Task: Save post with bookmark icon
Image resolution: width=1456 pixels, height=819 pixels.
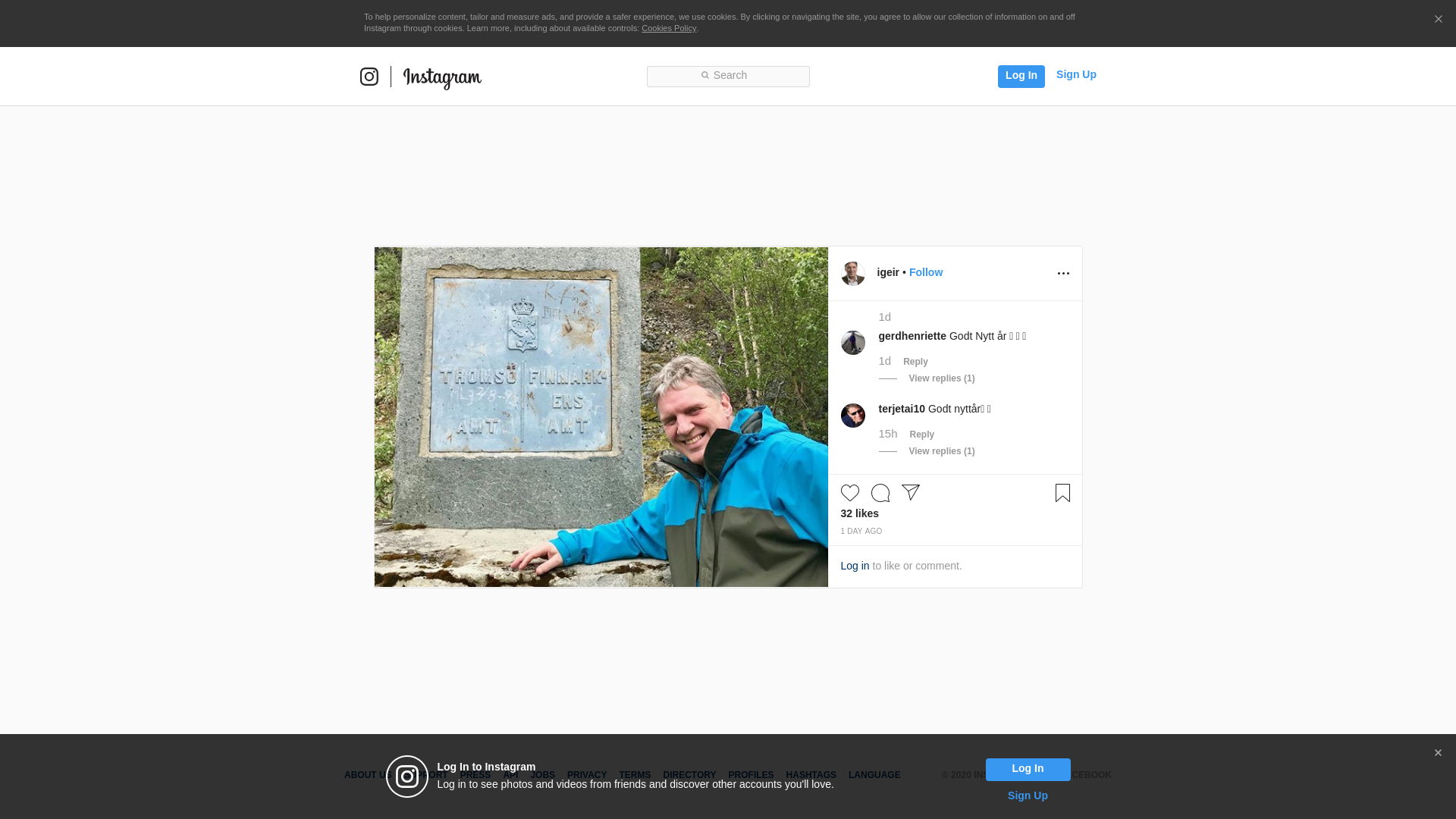Action: 1062,493
